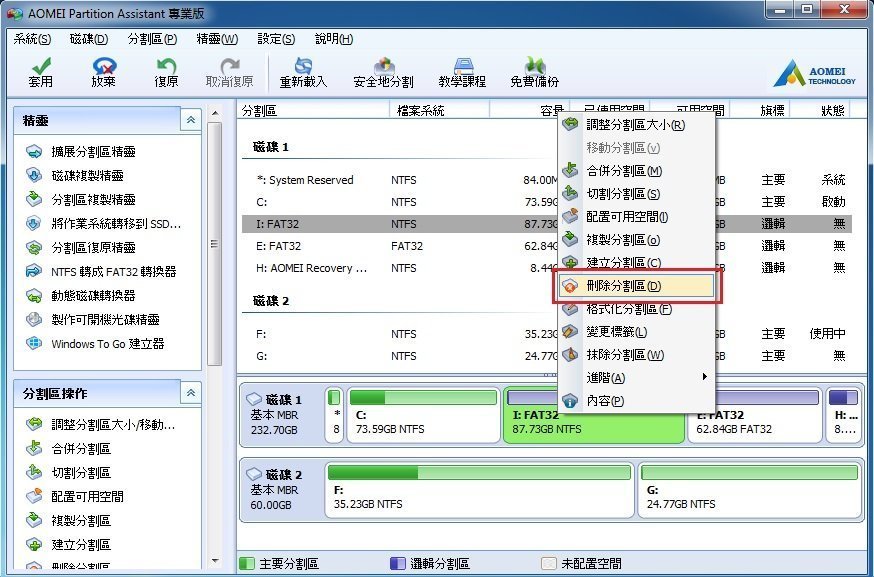Open the 精靈(W) menu

tap(217, 39)
